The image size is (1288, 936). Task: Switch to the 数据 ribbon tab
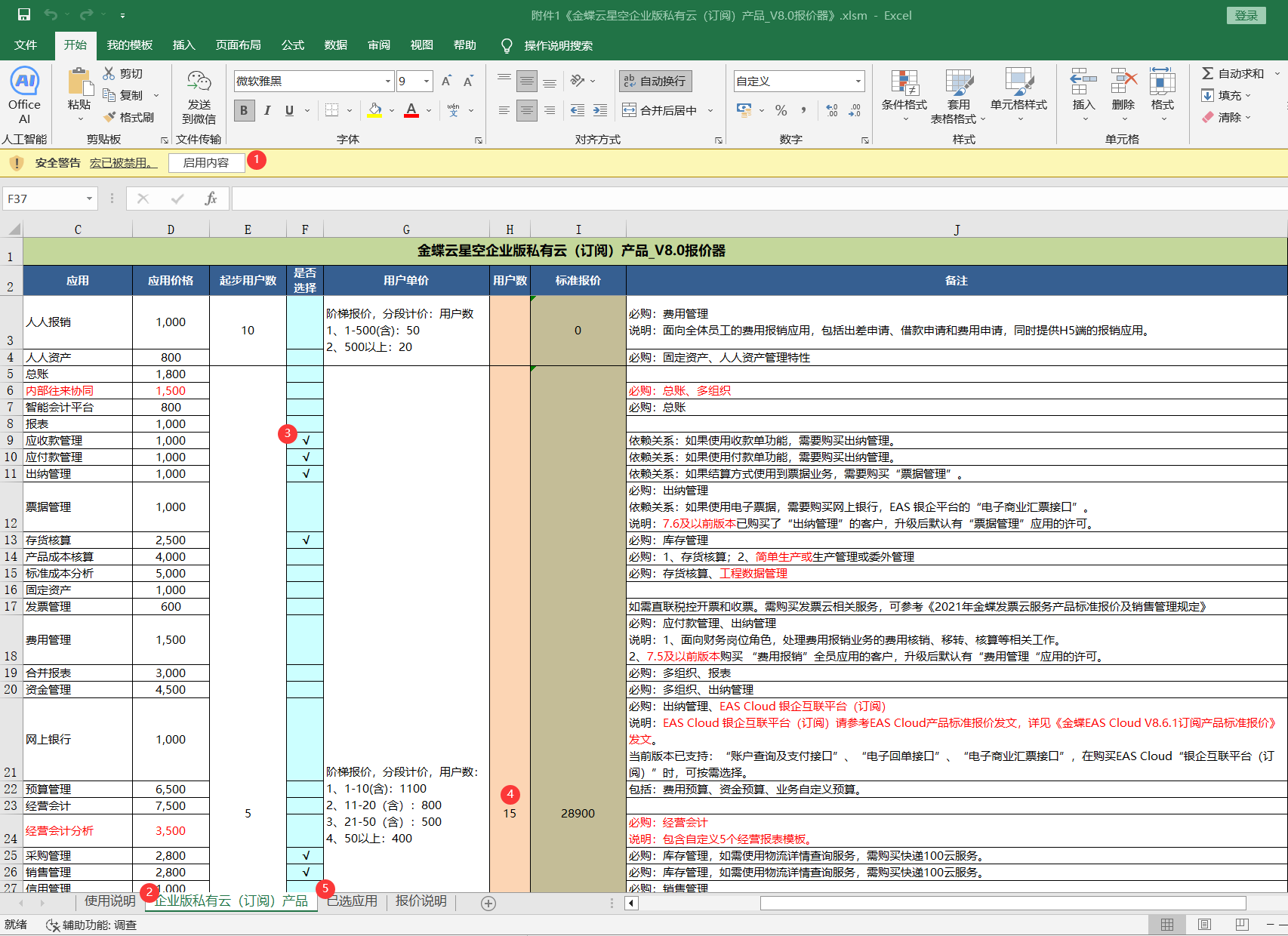336,45
